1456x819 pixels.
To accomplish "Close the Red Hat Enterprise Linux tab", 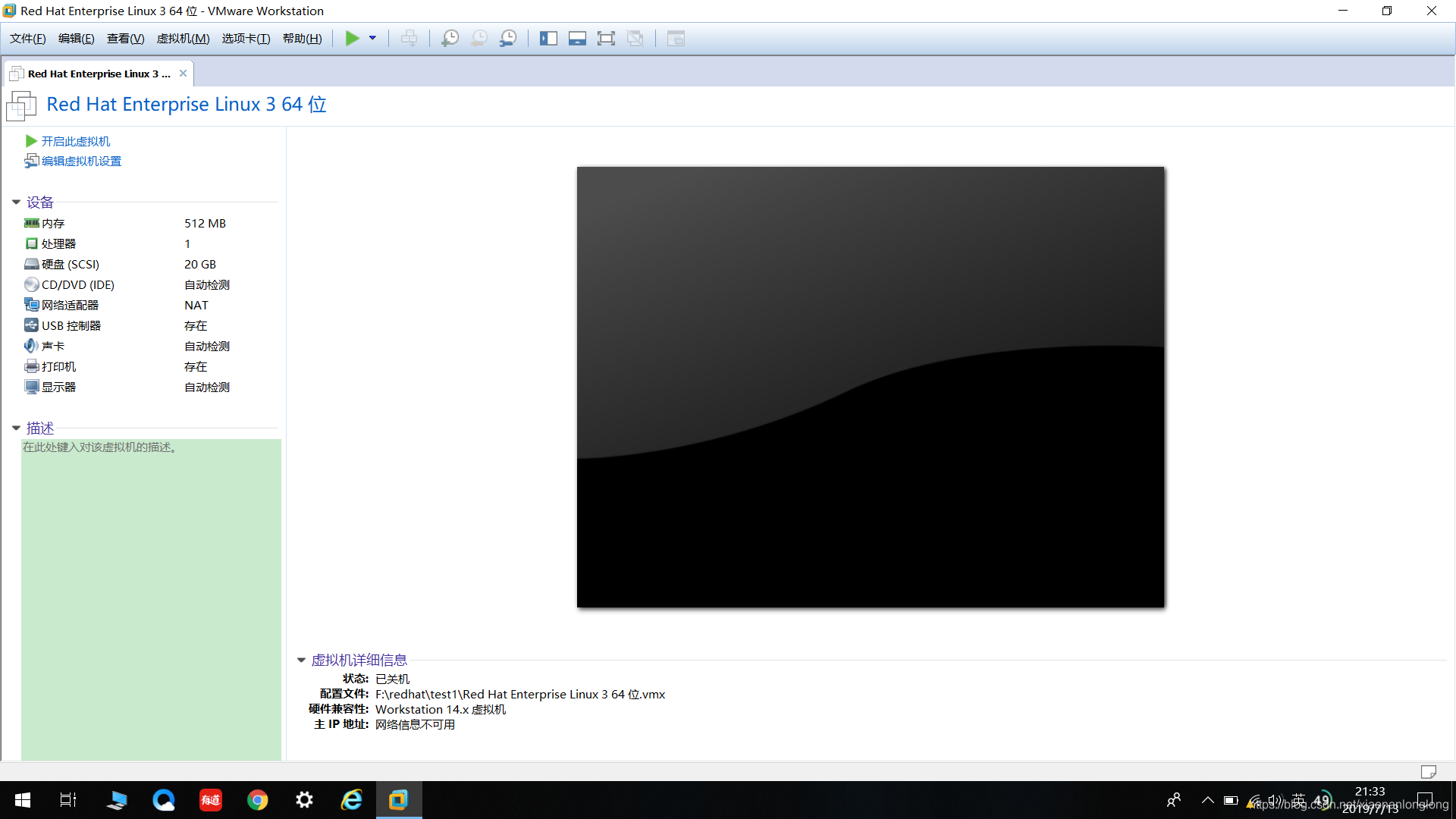I will click(183, 74).
